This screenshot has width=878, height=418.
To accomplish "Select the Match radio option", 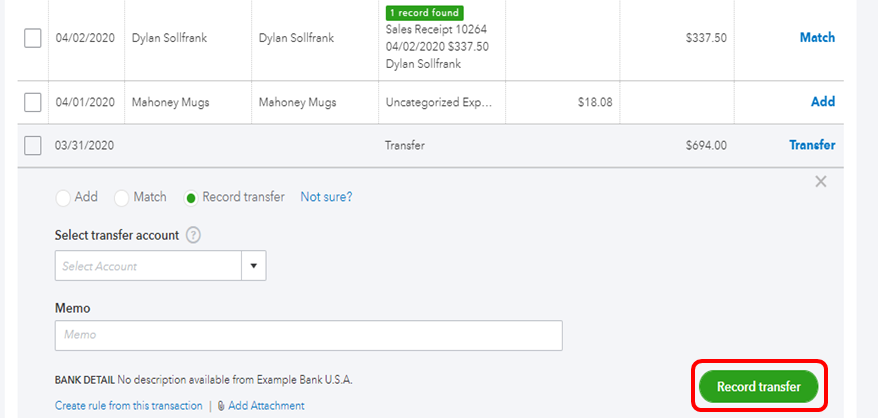I will (123, 198).
